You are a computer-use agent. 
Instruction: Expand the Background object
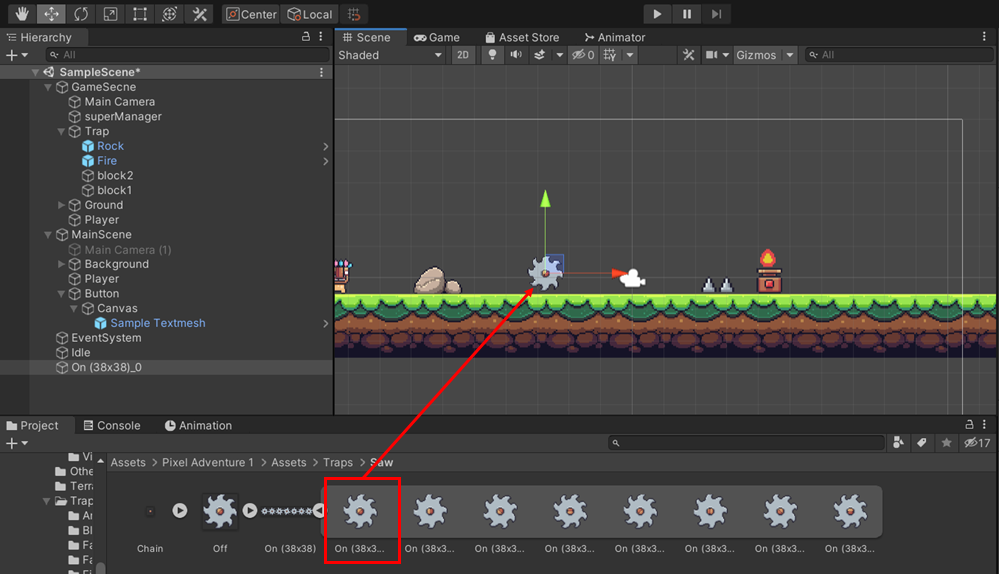coord(61,264)
